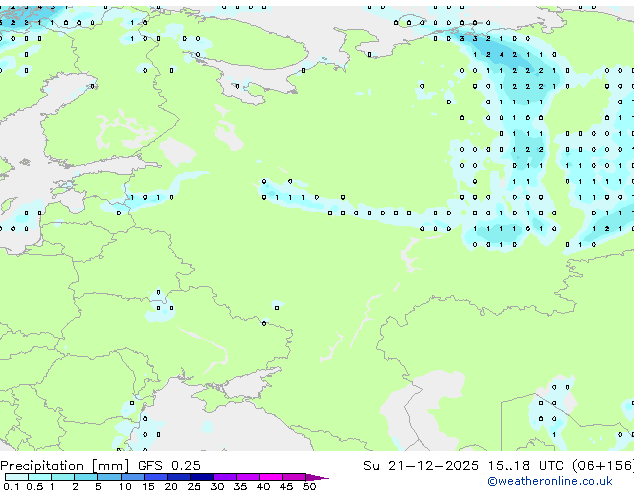The image size is (634, 490).
Task: Click the 20–25 mm legend swatch
Action: (179, 477)
